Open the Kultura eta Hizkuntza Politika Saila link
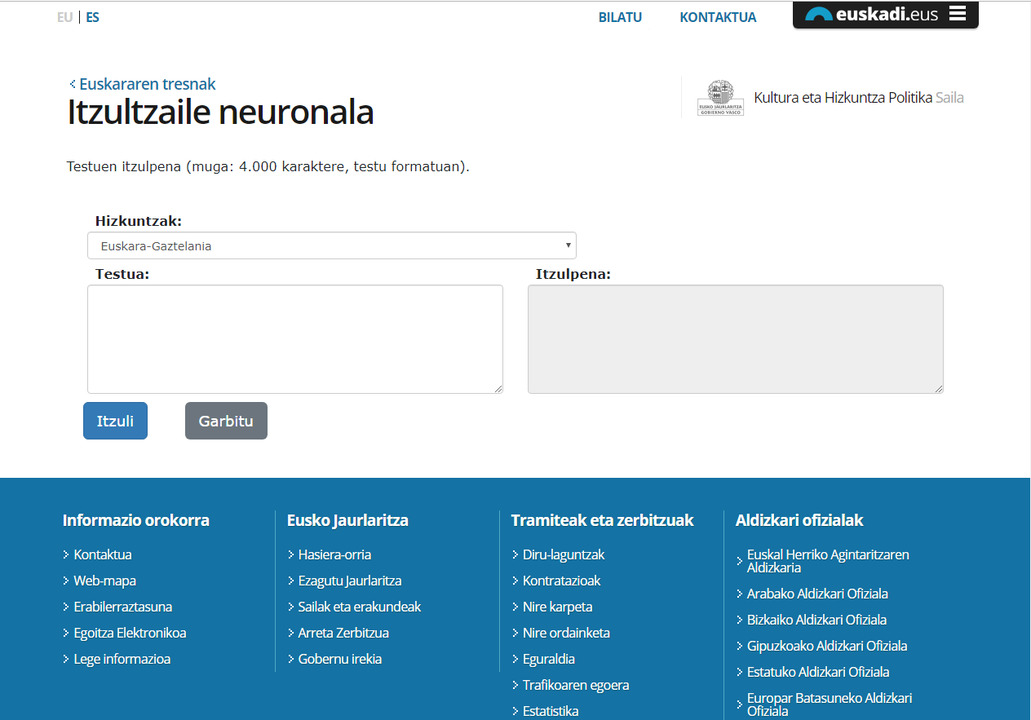The width and height of the screenshot is (1031, 720). [x=858, y=98]
